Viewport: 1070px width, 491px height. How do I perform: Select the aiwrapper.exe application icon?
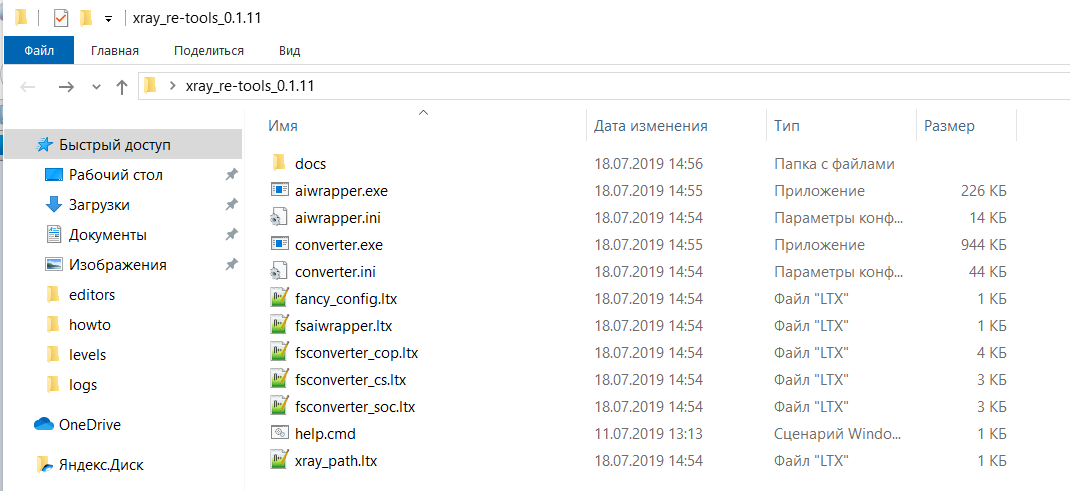pos(278,191)
